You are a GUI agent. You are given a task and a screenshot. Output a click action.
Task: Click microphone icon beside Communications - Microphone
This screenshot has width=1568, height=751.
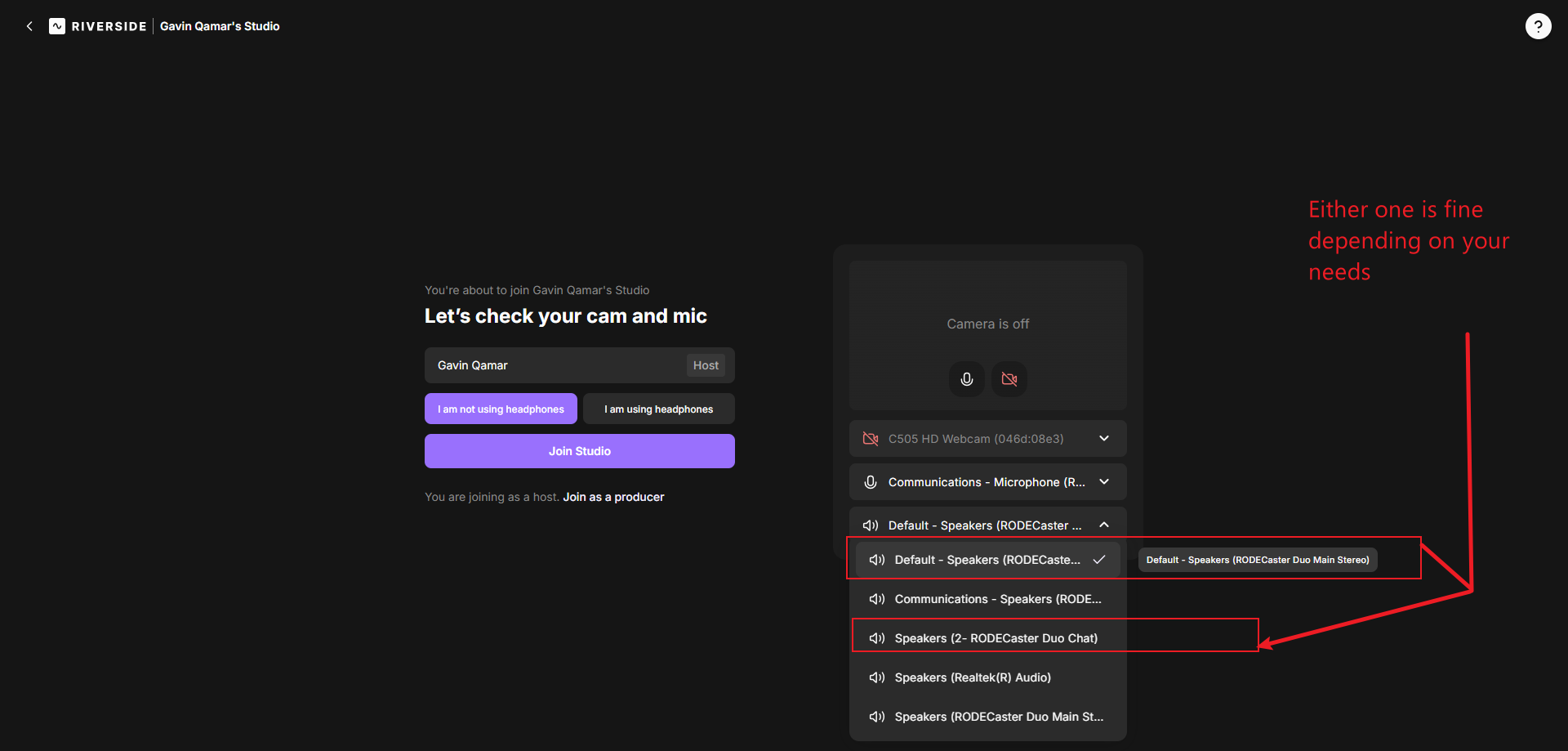tap(871, 482)
